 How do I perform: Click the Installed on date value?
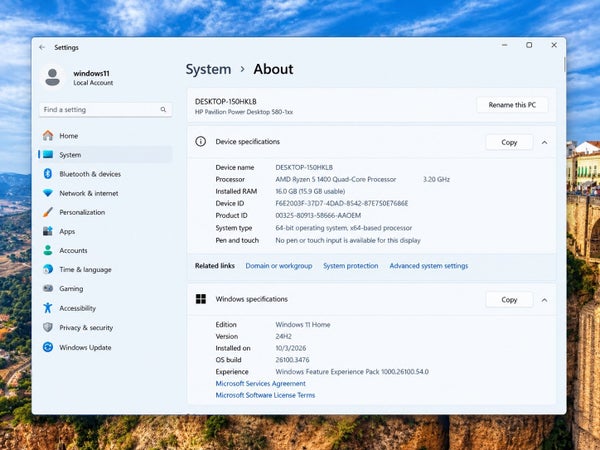pos(291,348)
